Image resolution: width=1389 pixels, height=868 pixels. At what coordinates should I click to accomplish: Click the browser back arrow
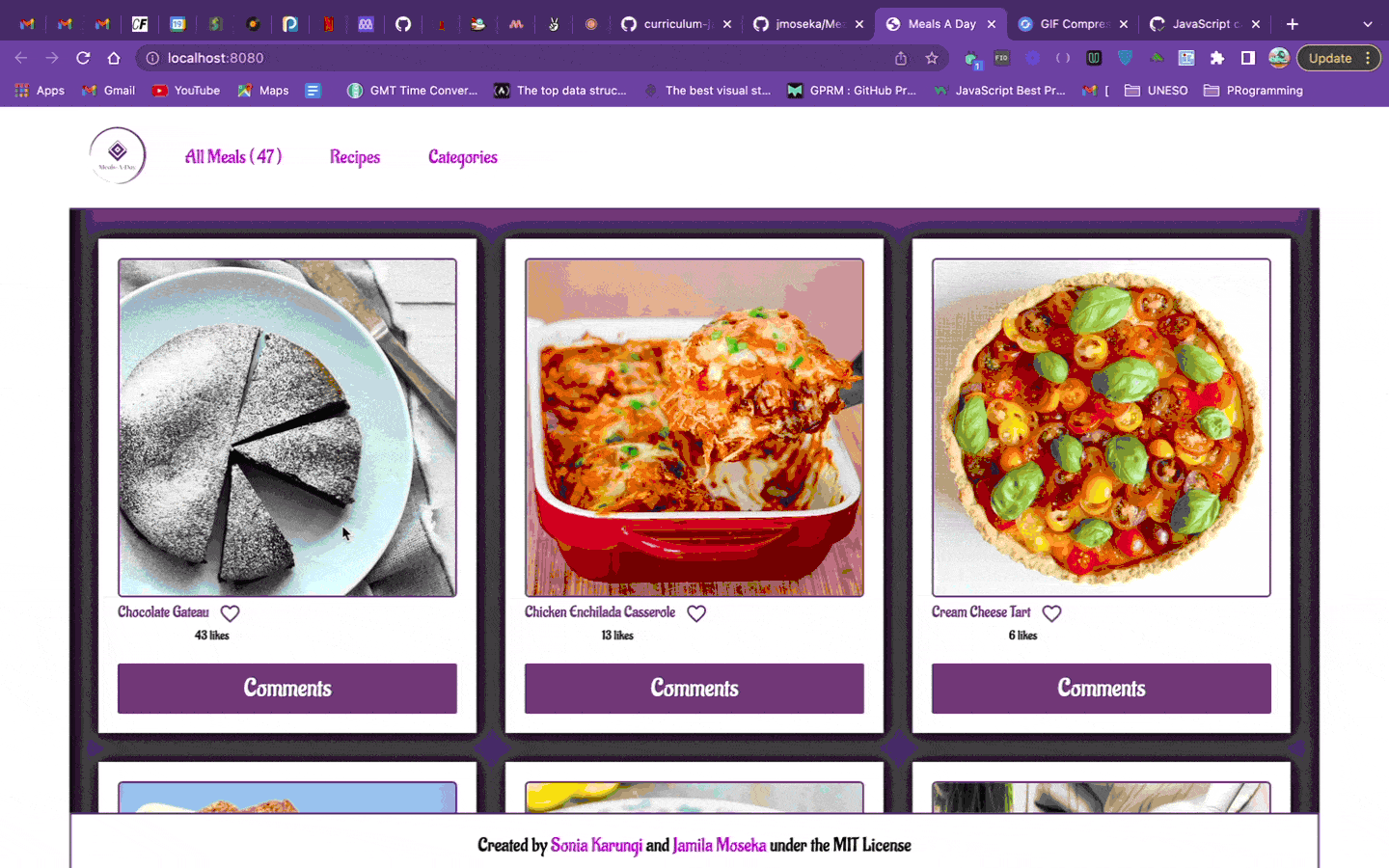click(21, 58)
